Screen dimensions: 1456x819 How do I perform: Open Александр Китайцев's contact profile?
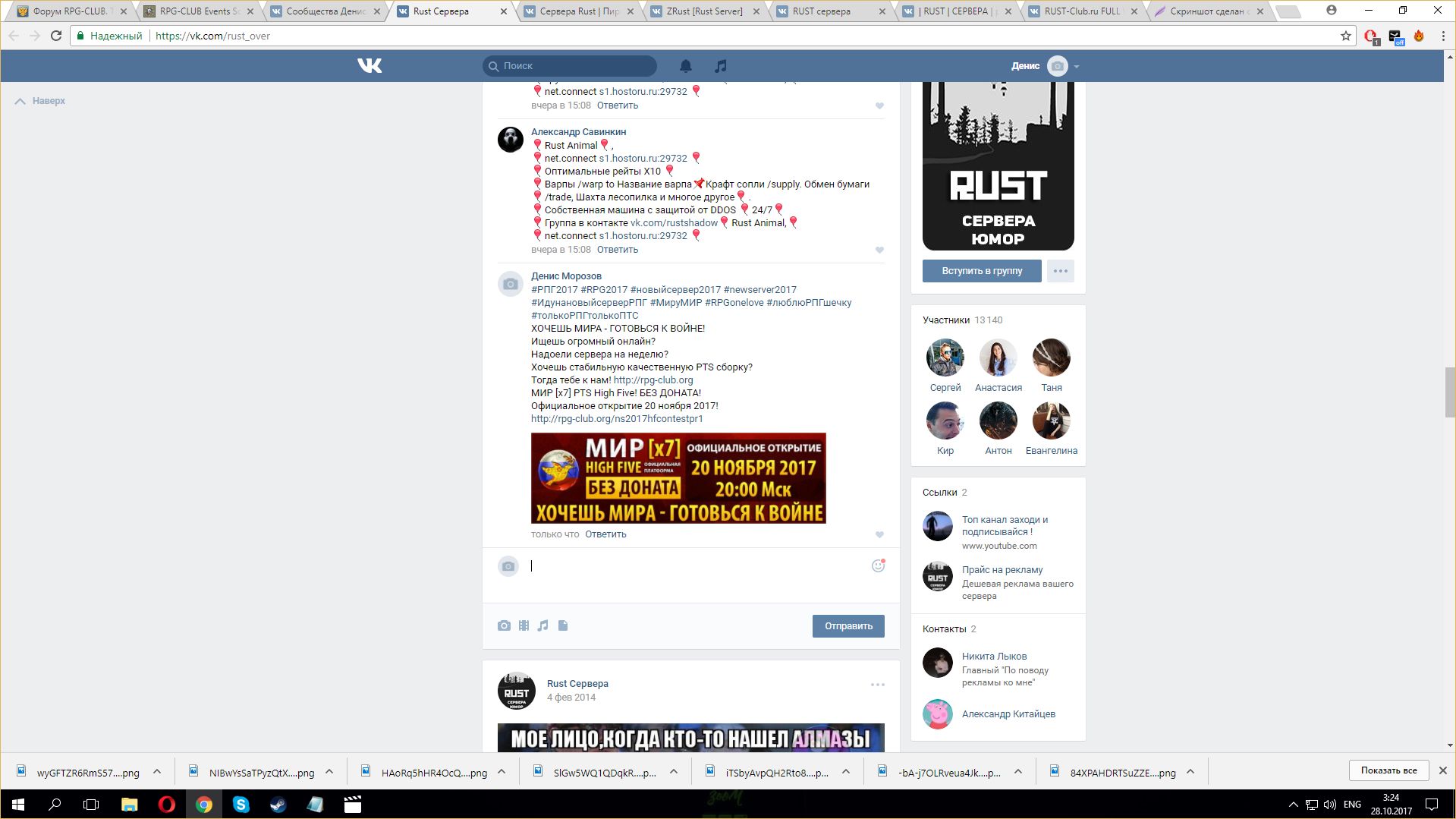(x=1008, y=714)
